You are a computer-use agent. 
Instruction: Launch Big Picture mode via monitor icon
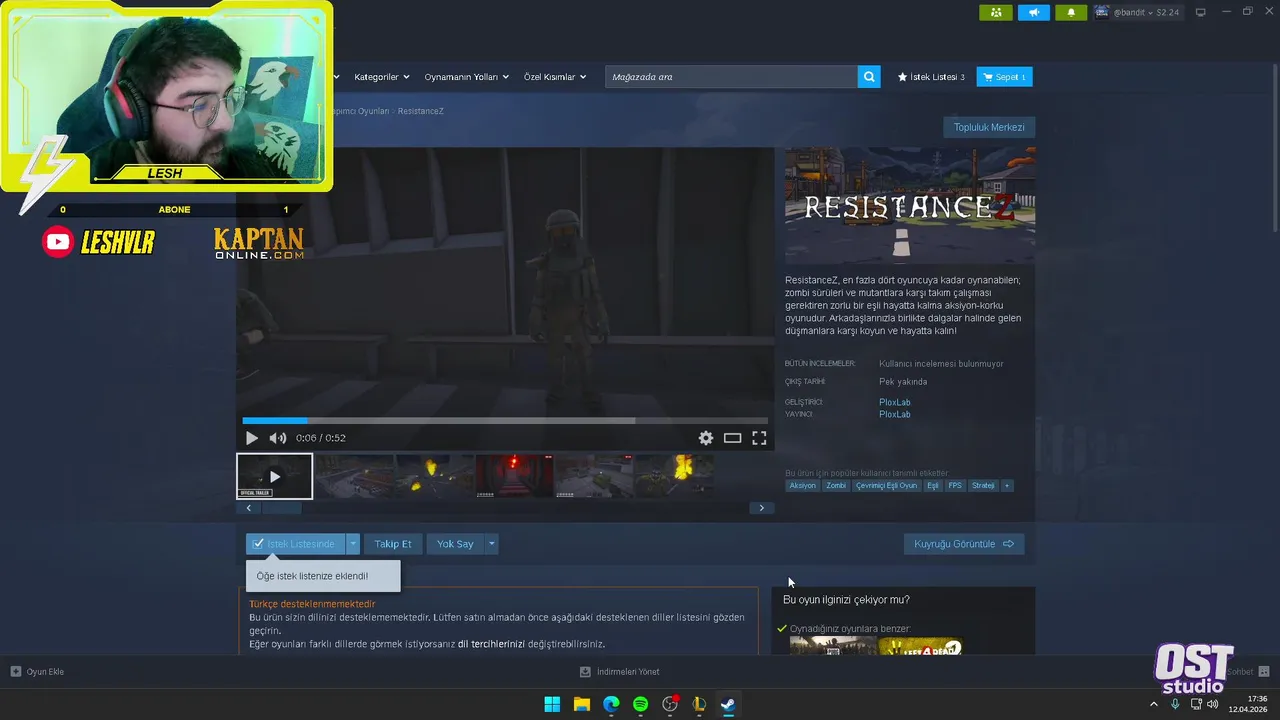pyautogui.click(x=1201, y=12)
